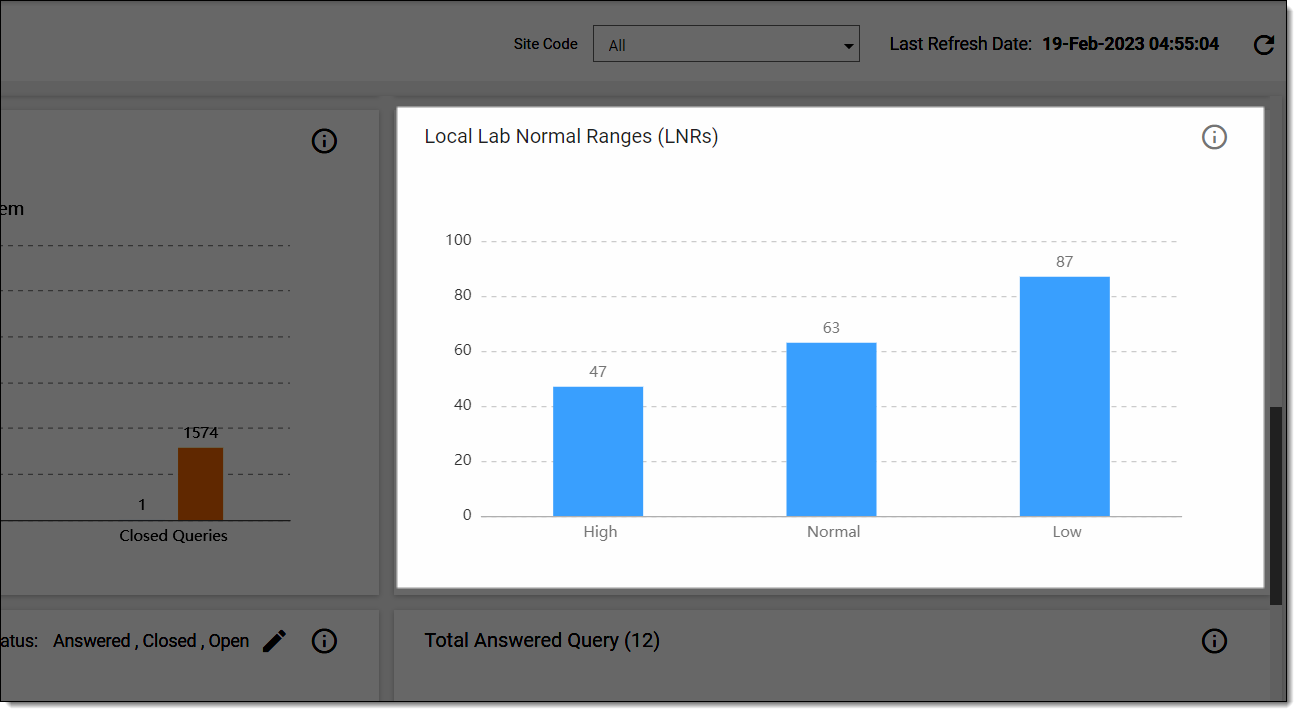Viewport: 1299px width, 714px height.
Task: Click the Normal axis label
Action: tap(834, 532)
